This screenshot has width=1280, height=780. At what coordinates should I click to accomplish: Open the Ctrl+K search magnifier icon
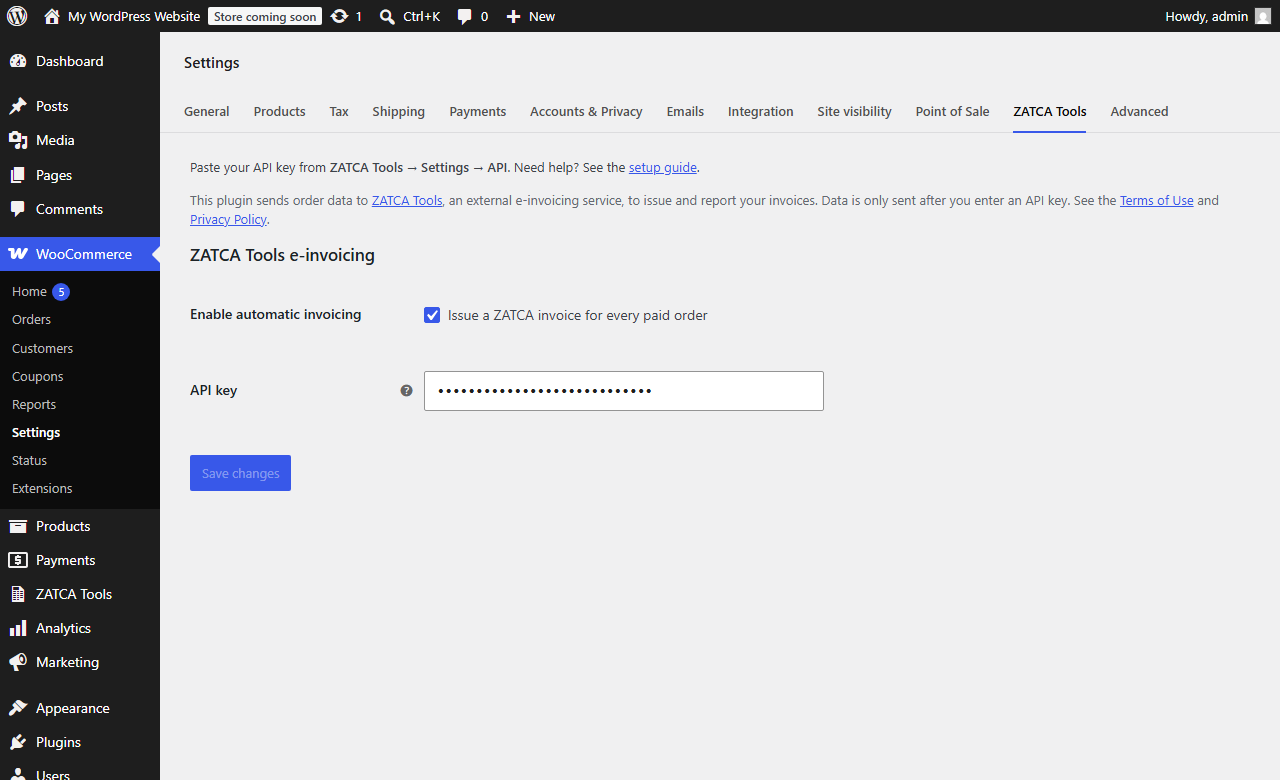(x=387, y=16)
